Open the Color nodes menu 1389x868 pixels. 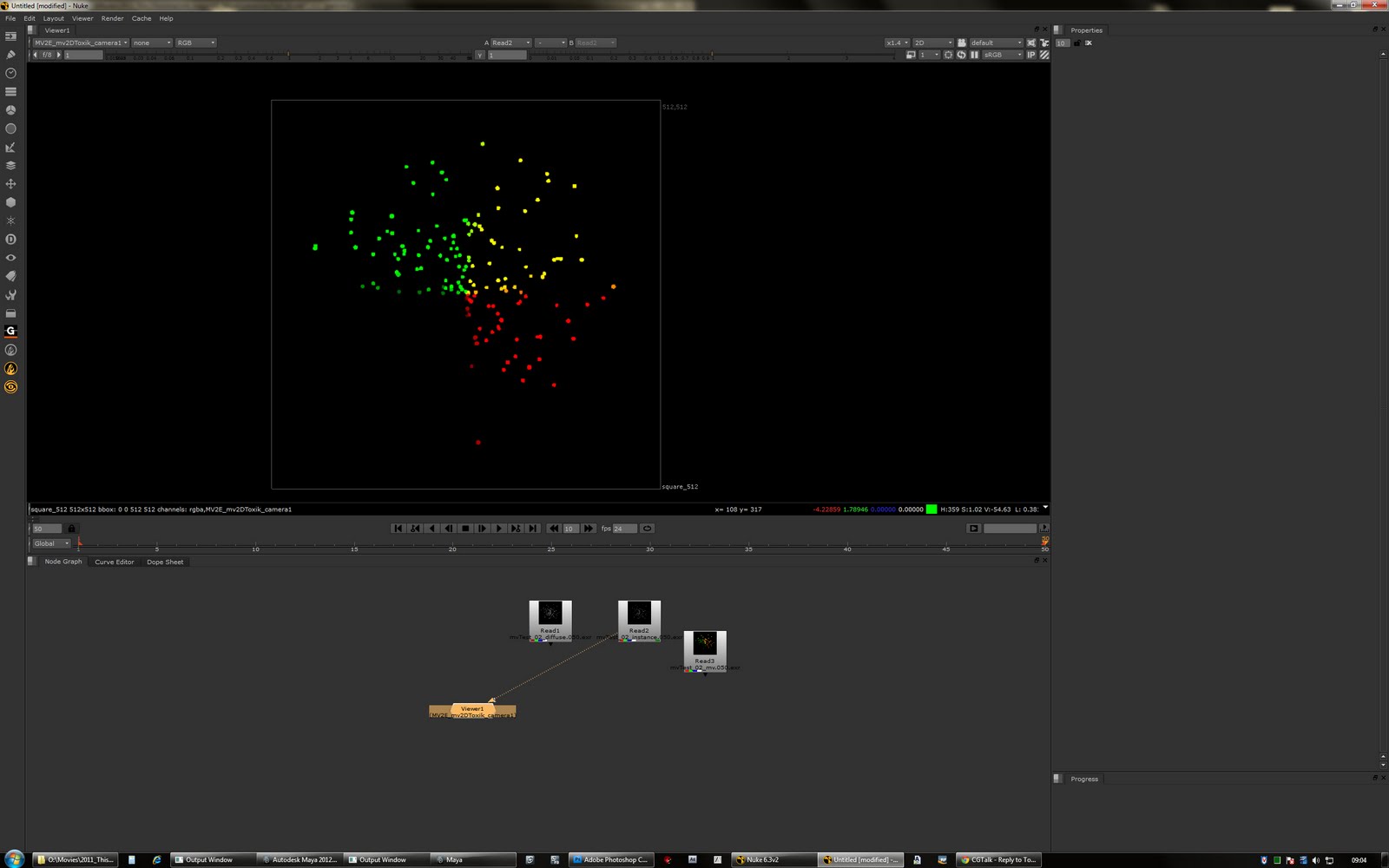pos(11,109)
